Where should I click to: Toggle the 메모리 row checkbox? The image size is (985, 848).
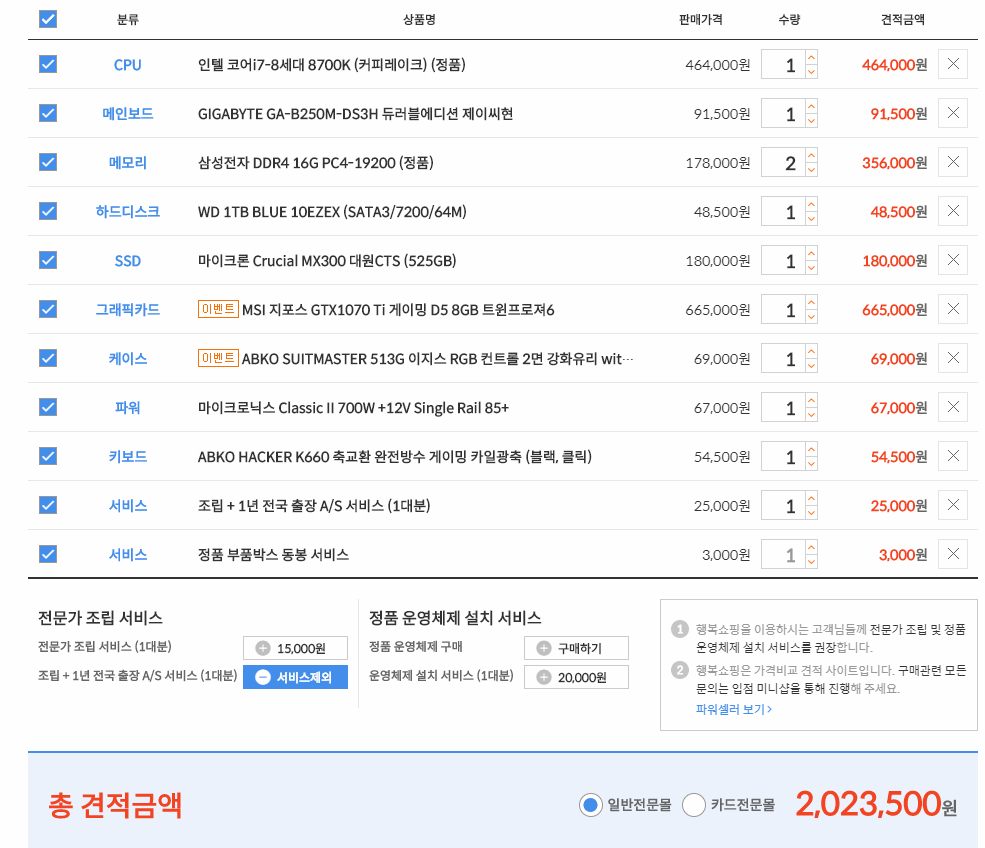pos(48,162)
